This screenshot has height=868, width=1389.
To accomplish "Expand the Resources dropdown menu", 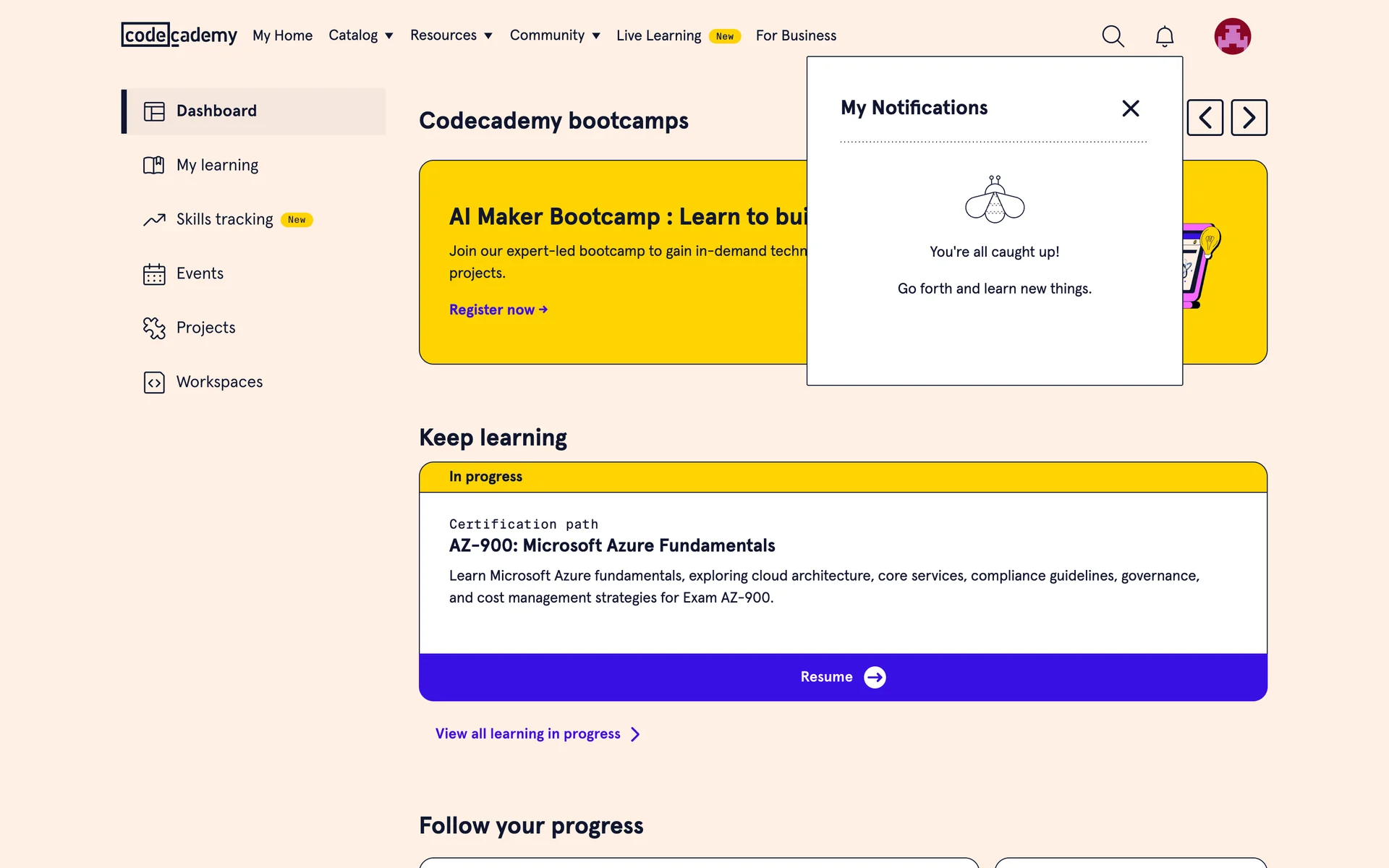I will (x=451, y=35).
